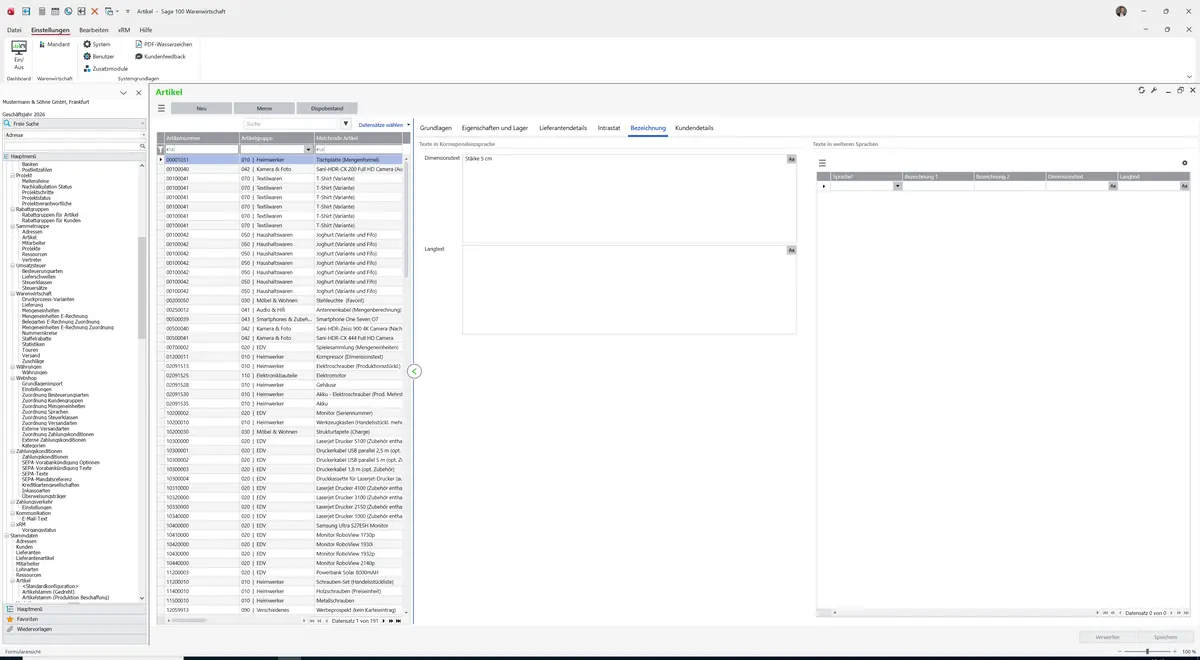The width and height of the screenshot is (1200, 660).
Task: Click the Aa button next to Dimensionstext
Action: point(791,159)
